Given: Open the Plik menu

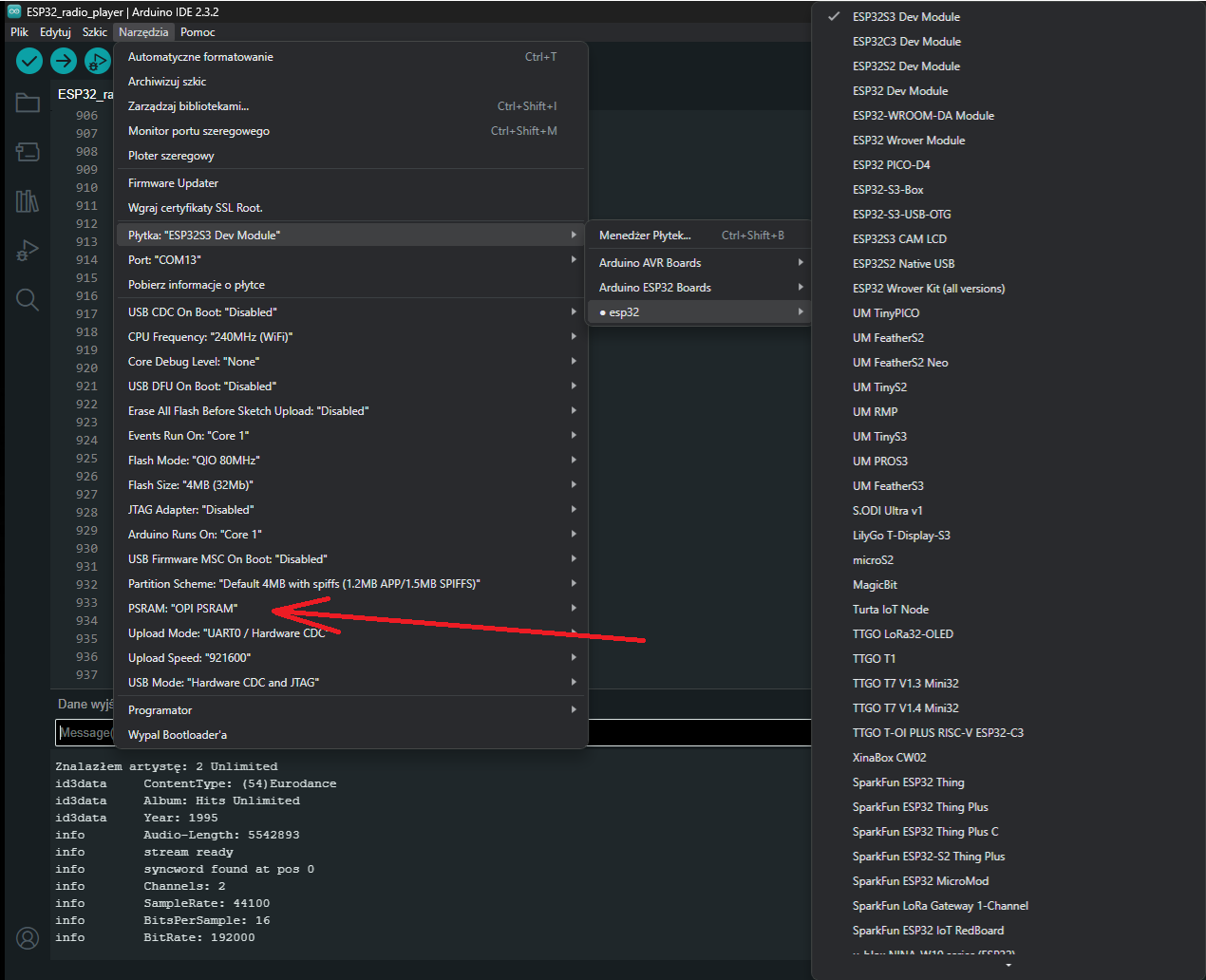Looking at the screenshot, I should click(19, 32).
